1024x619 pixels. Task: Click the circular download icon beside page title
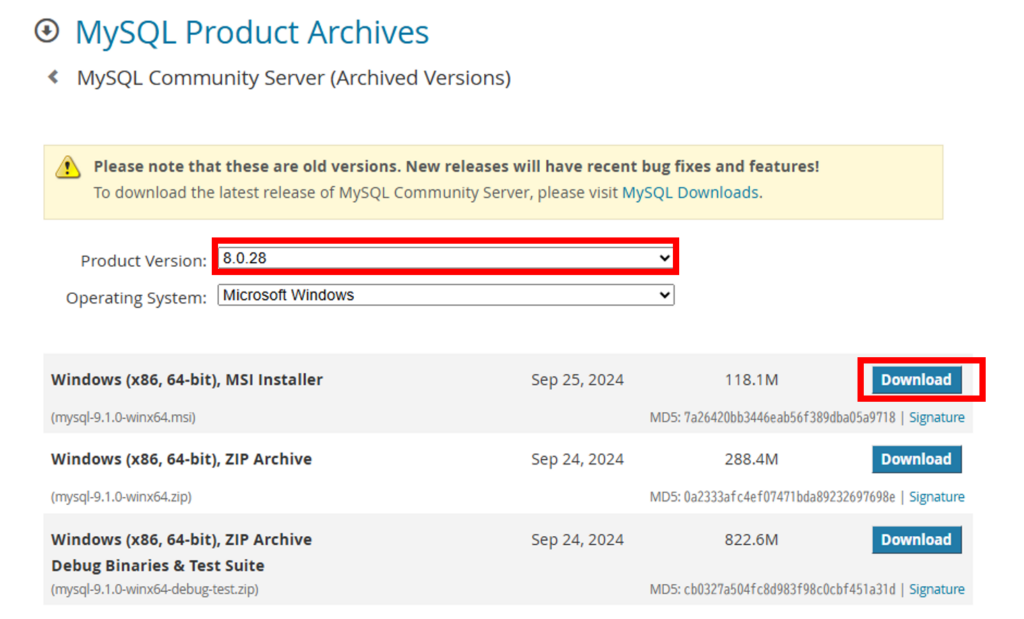(47, 32)
